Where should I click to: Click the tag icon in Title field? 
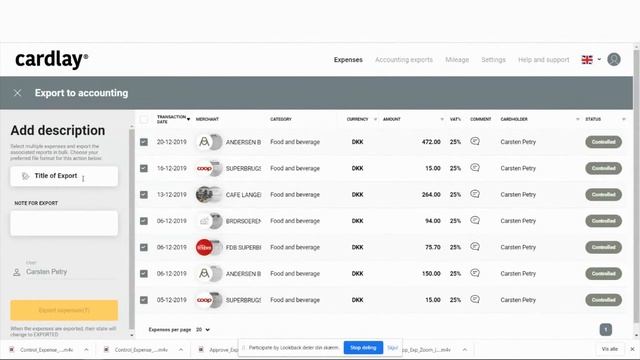(25, 176)
